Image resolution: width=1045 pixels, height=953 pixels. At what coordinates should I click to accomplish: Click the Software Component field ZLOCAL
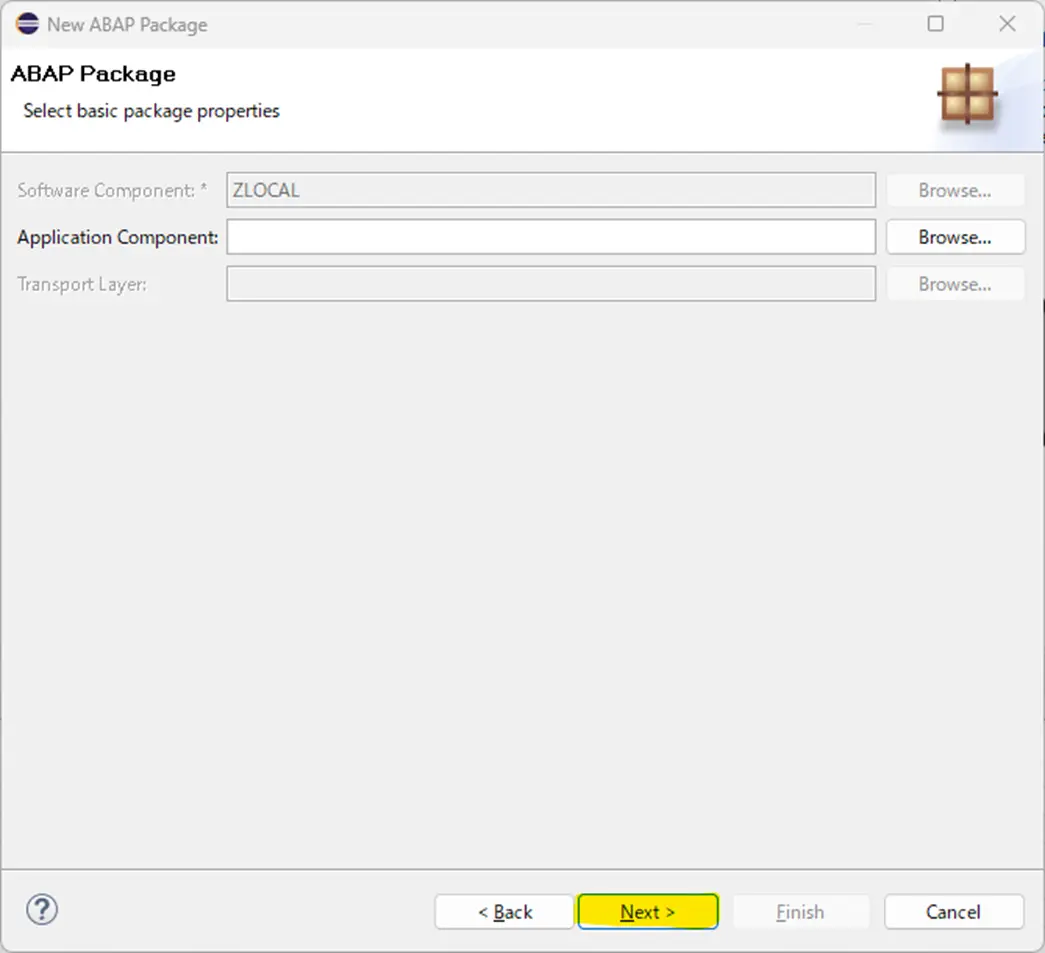[x=551, y=191]
